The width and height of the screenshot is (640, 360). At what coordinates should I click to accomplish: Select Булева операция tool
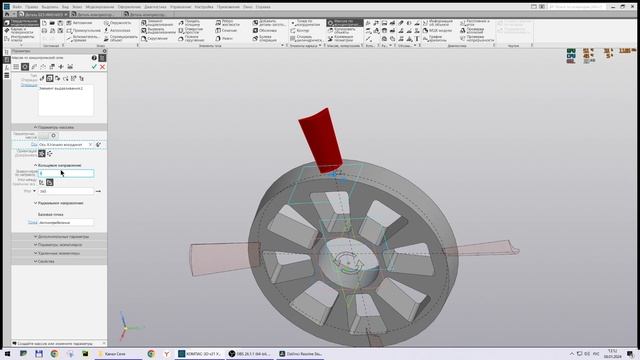click(x=265, y=38)
